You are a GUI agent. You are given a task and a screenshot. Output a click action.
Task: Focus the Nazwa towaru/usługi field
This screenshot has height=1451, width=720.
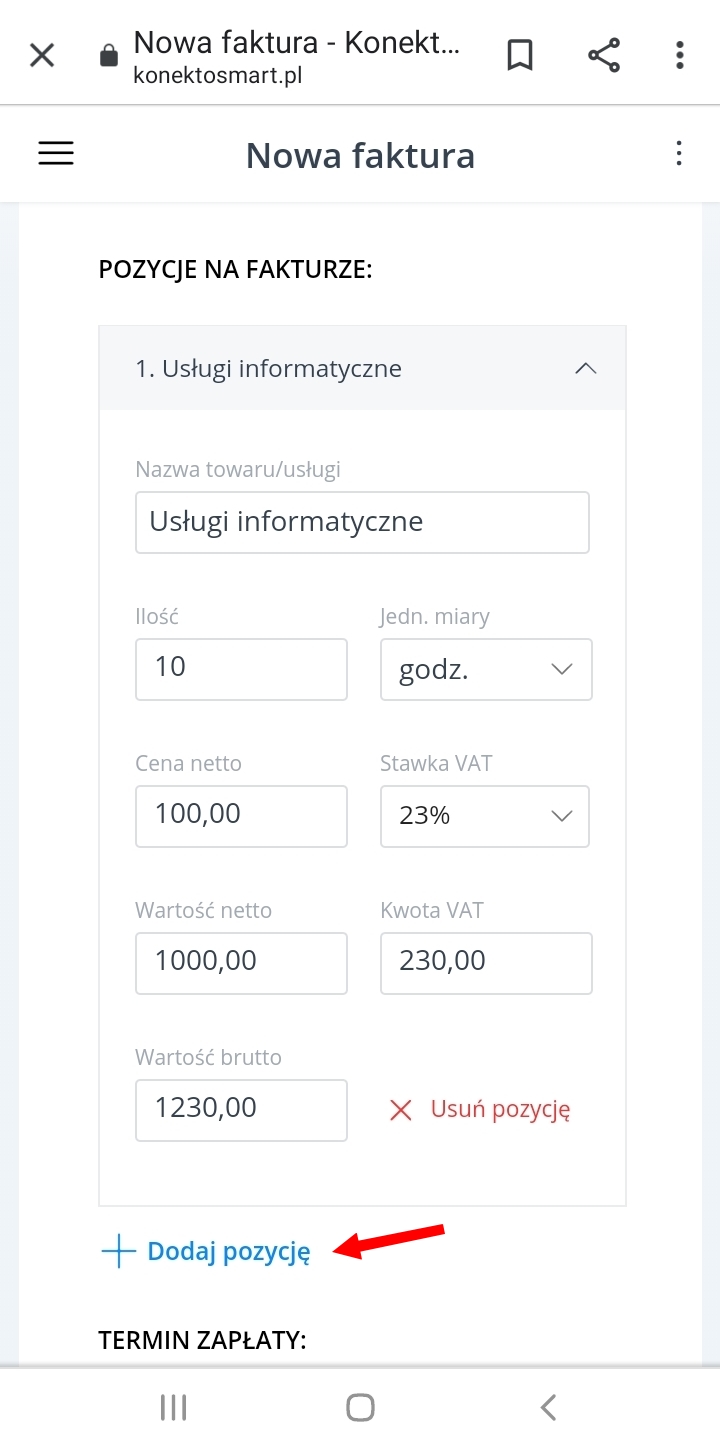tap(362, 522)
